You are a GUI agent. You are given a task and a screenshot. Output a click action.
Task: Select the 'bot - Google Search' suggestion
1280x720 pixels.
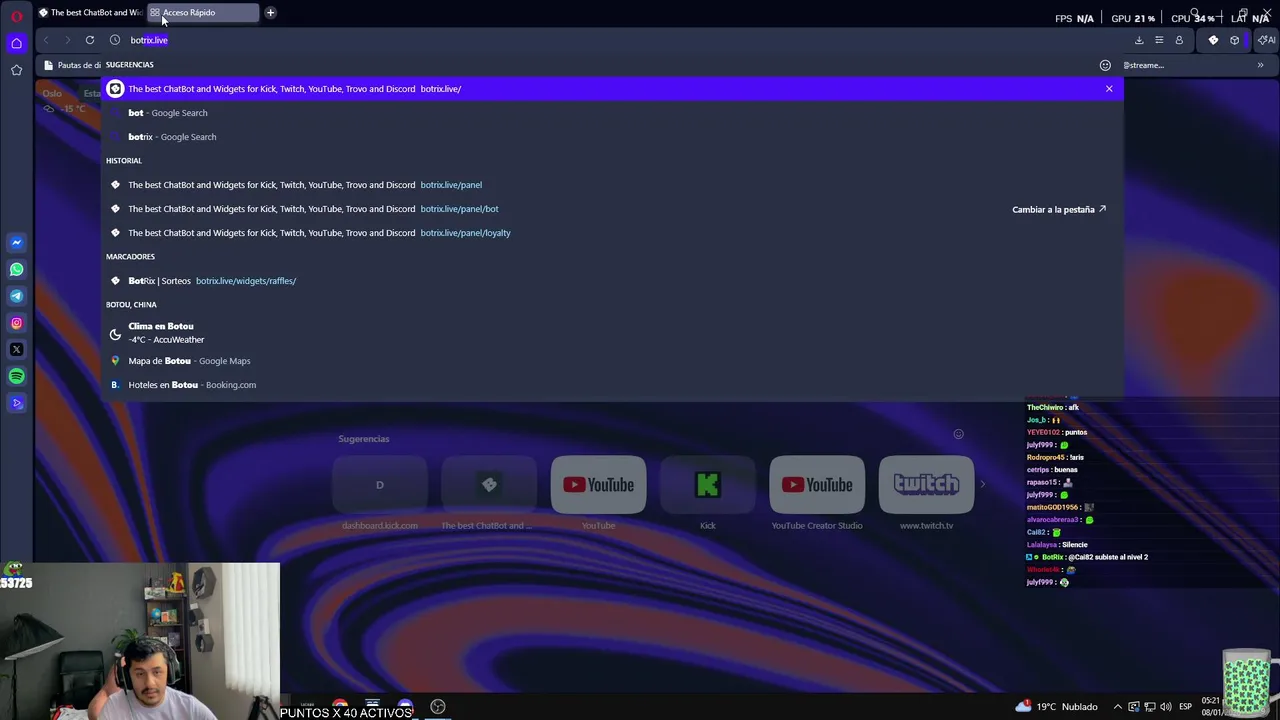612,113
